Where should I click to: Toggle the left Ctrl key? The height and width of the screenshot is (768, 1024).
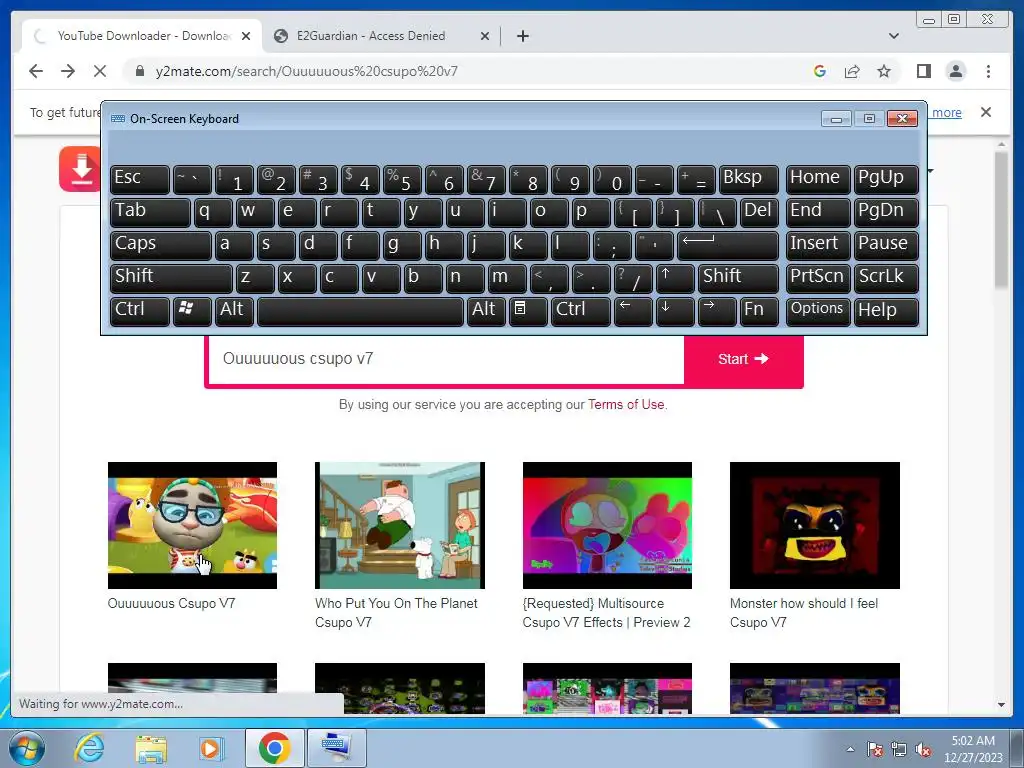140,311
